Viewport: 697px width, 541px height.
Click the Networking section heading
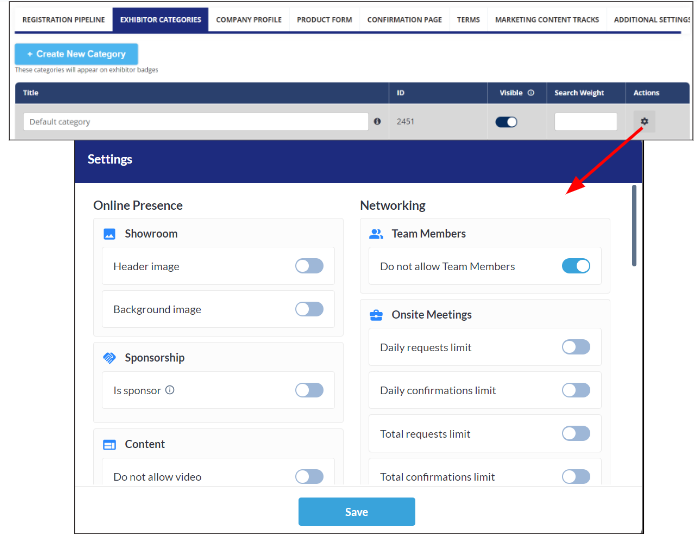pos(393,205)
